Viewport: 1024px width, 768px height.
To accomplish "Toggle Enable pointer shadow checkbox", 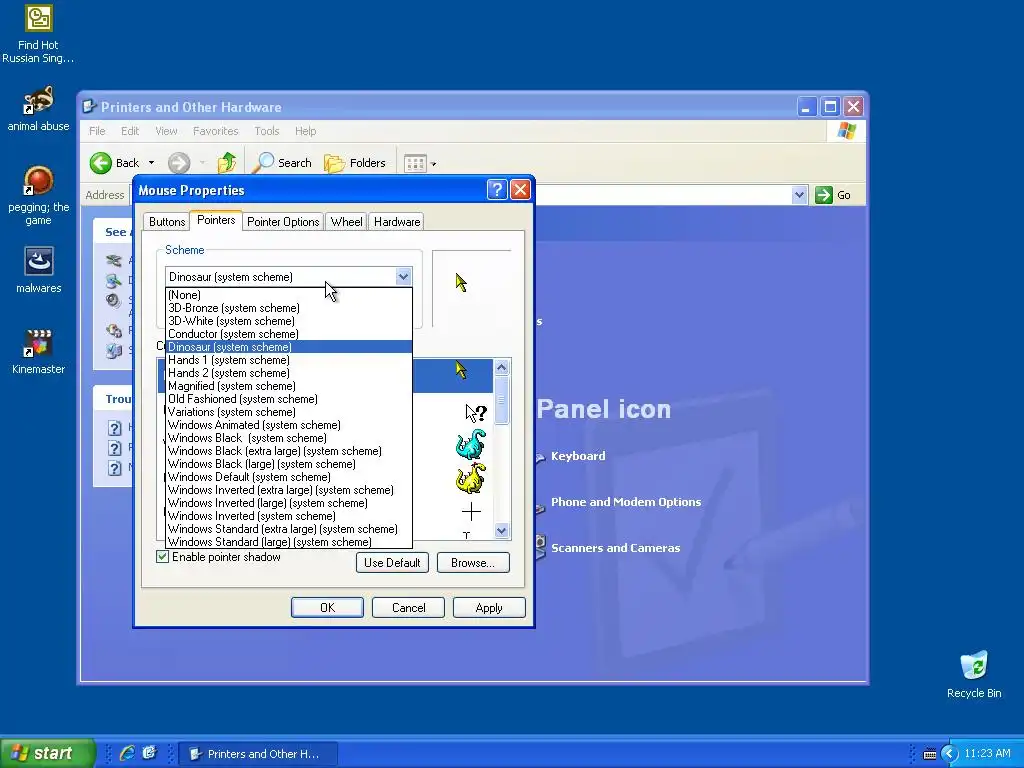I will point(163,556).
